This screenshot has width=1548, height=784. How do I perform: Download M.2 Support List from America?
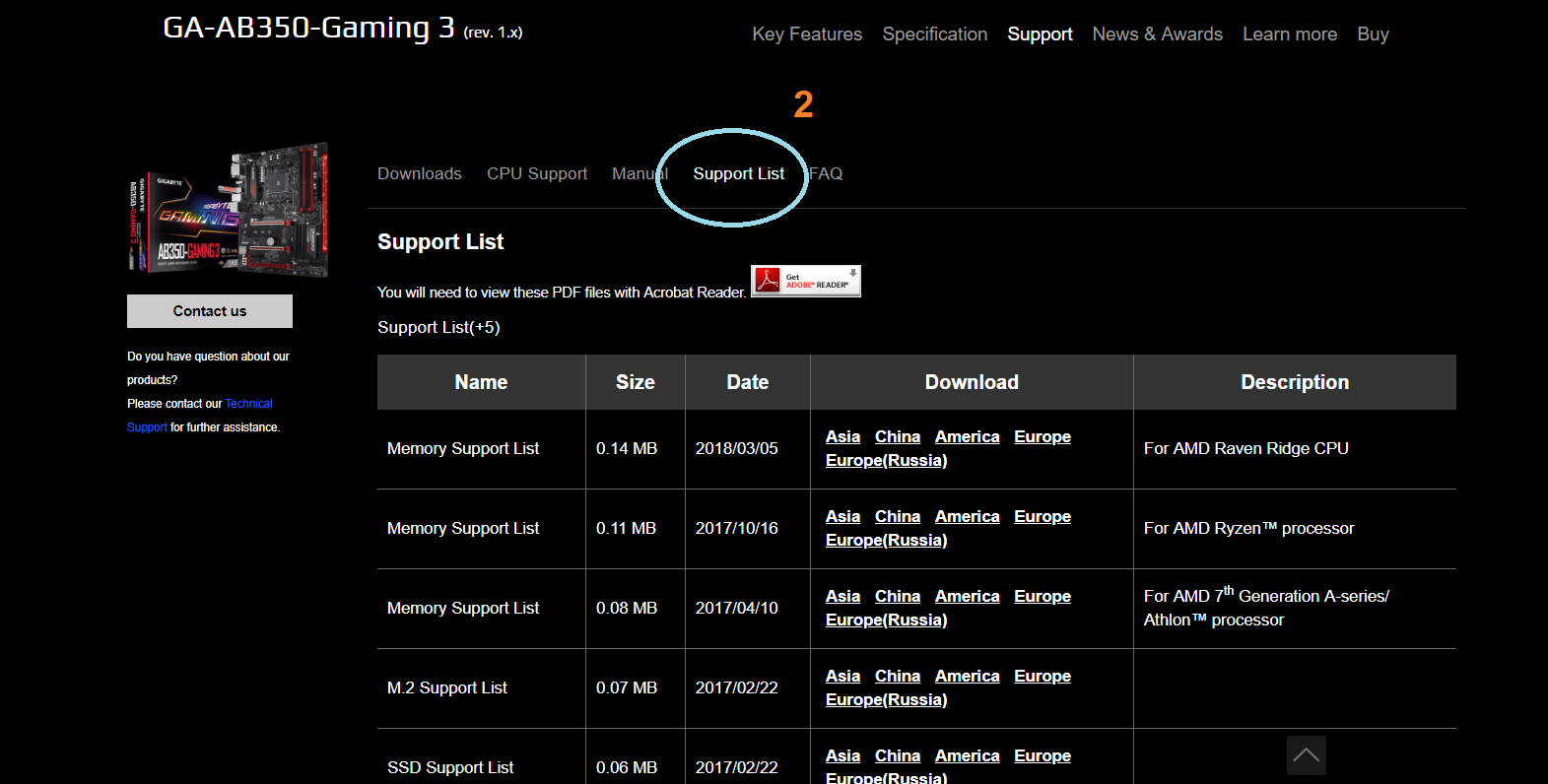[x=968, y=676]
